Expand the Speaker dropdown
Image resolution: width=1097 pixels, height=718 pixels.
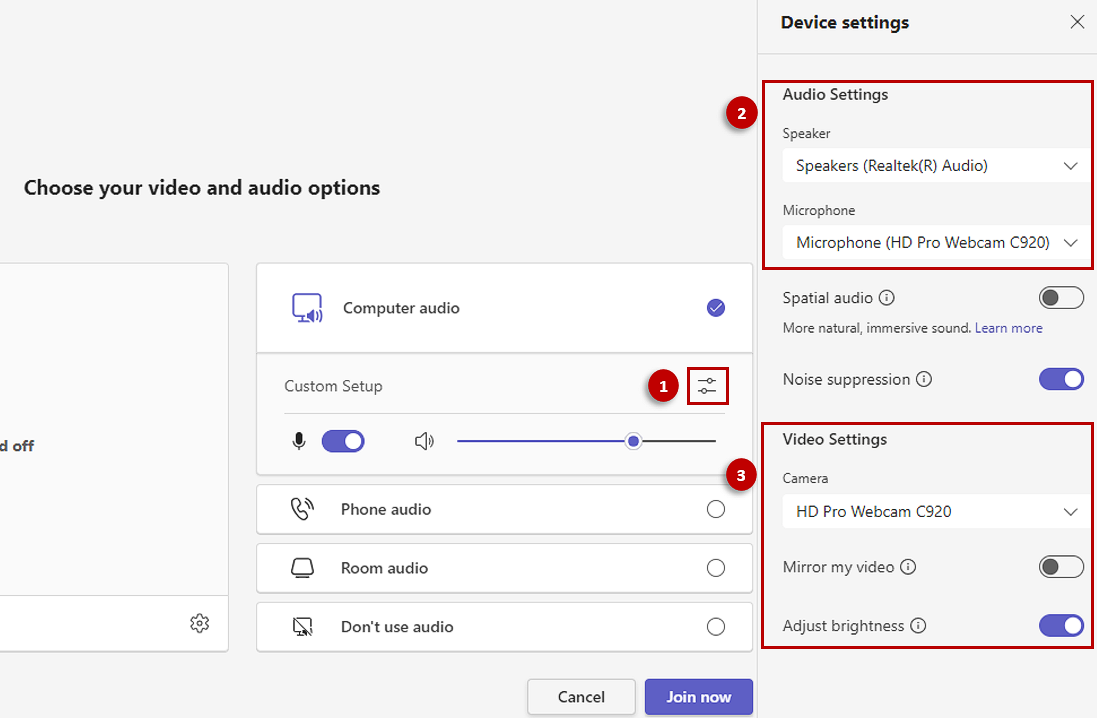935,166
